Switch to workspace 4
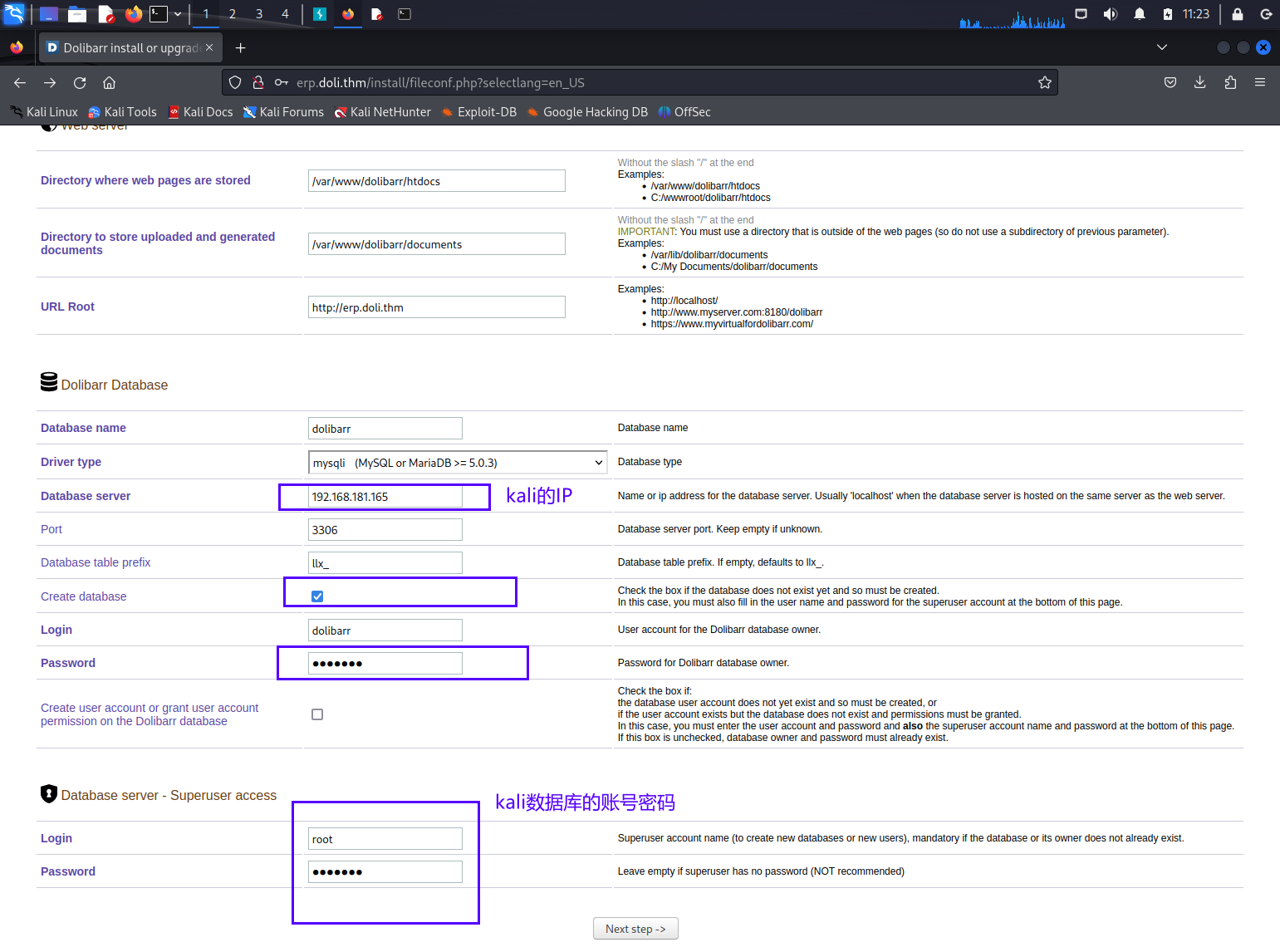Image resolution: width=1280 pixels, height=952 pixels. [285, 14]
